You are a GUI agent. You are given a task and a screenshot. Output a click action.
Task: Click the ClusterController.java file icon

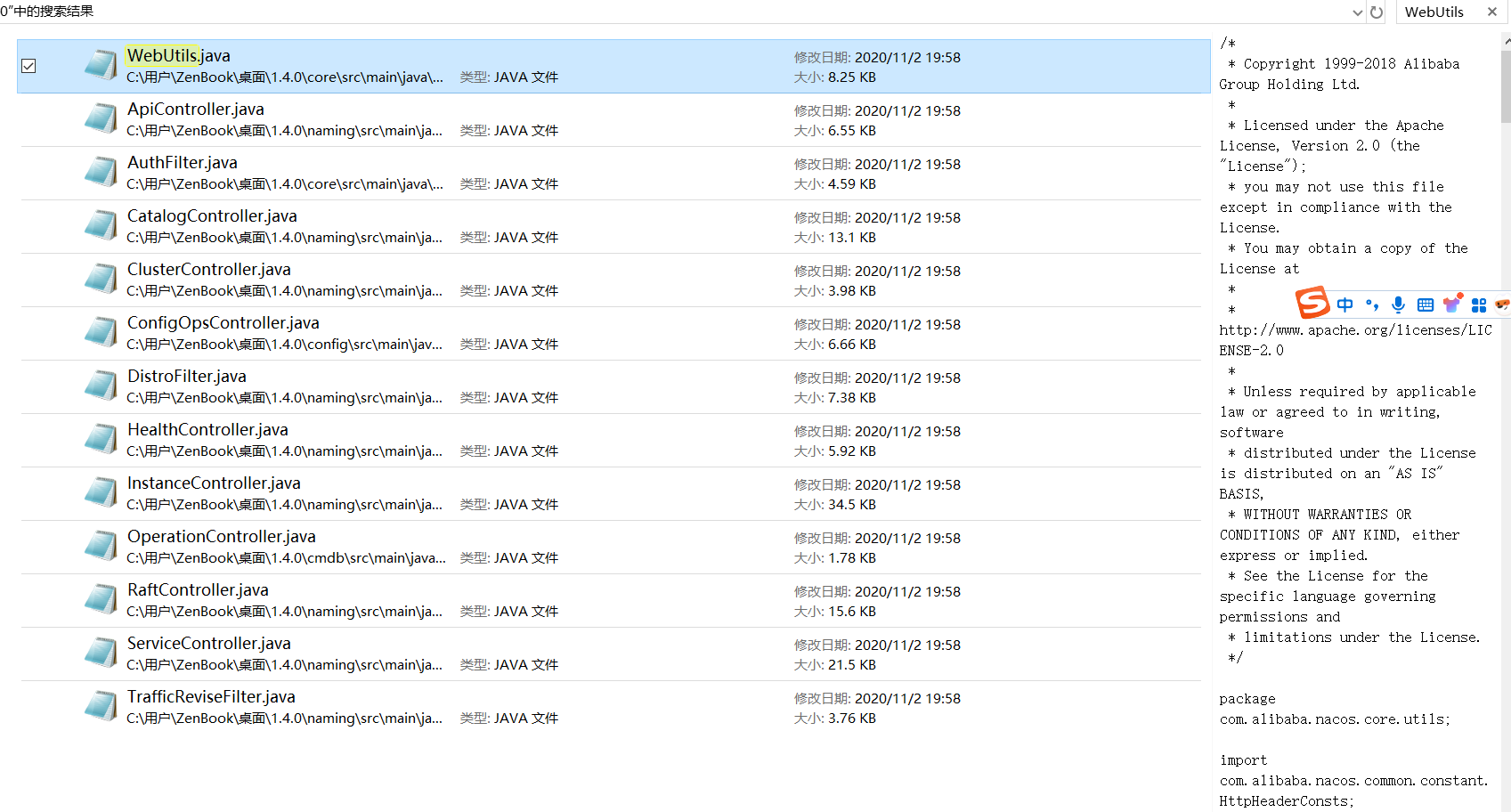[x=101, y=279]
